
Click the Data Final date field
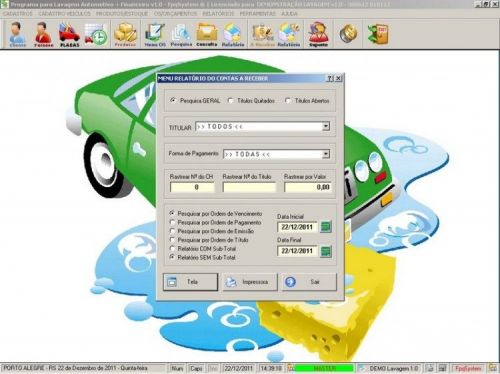297,251
